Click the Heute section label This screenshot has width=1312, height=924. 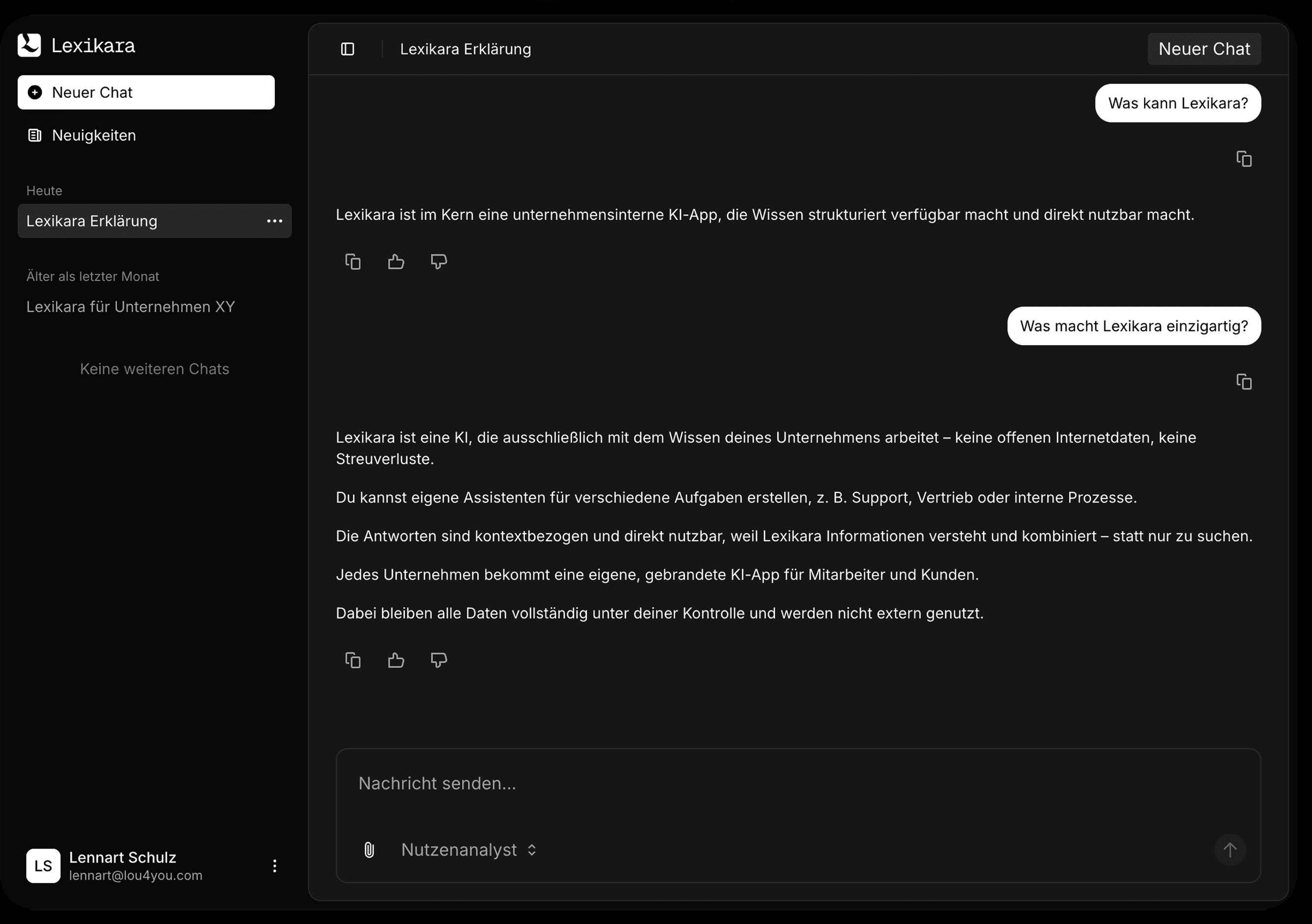pos(45,191)
